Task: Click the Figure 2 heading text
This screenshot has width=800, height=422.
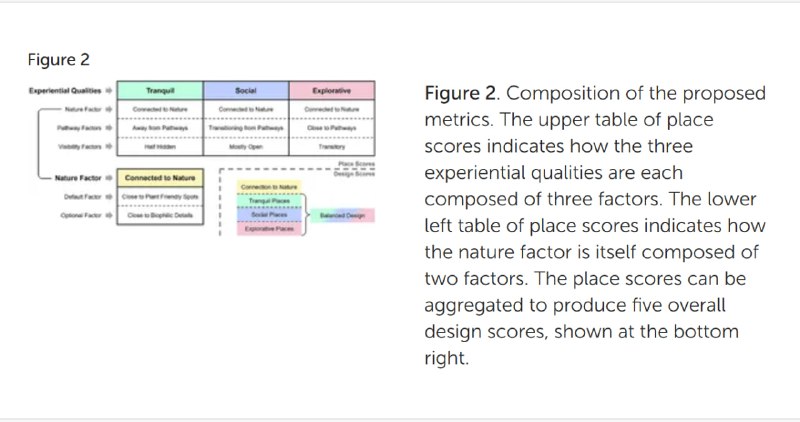Action: click(x=59, y=60)
